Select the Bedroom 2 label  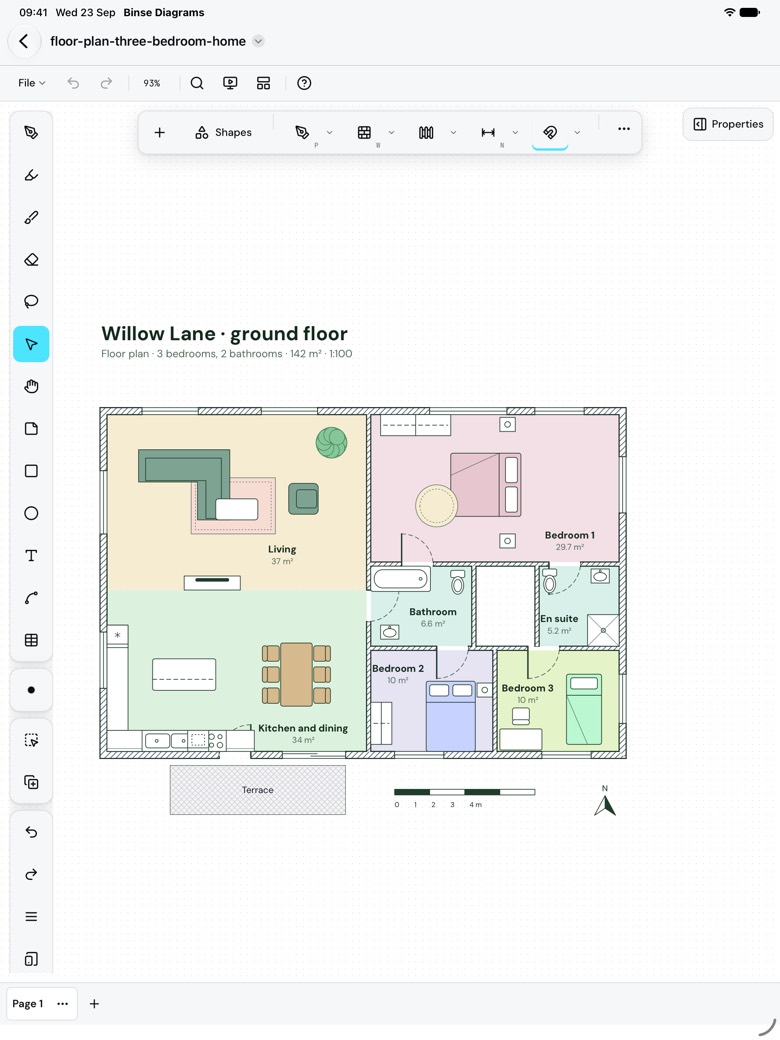(x=398, y=669)
